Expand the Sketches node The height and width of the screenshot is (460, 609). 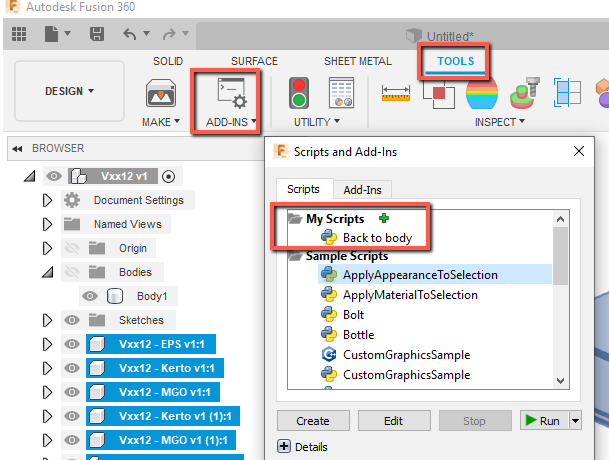tap(47, 320)
